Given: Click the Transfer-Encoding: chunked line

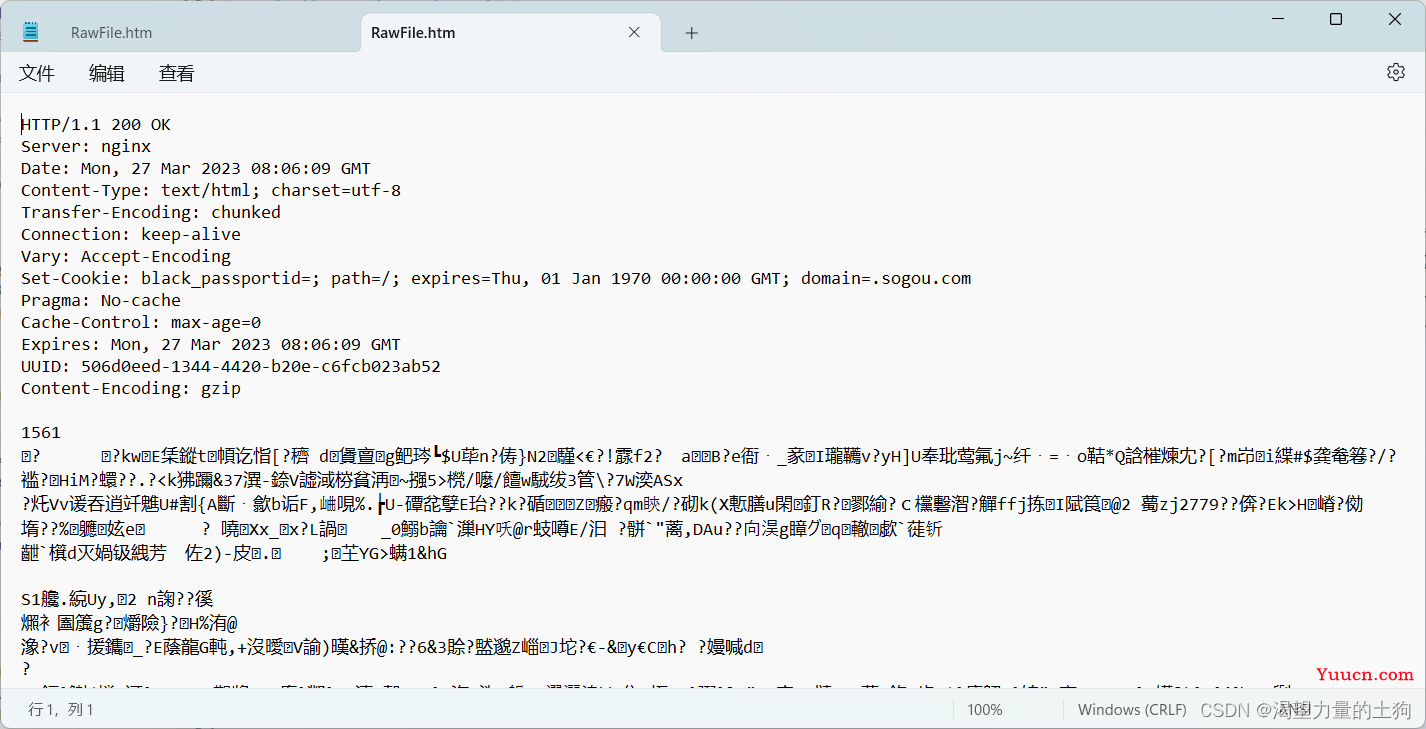Looking at the screenshot, I should (151, 212).
